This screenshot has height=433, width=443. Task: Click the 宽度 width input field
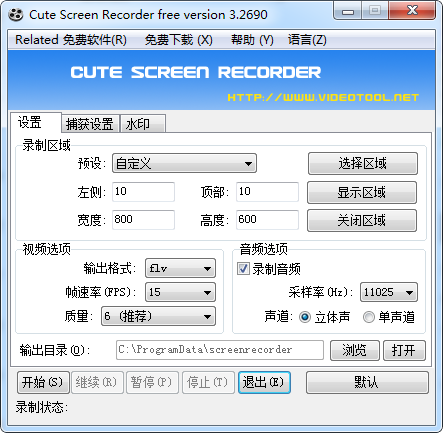tap(143, 220)
